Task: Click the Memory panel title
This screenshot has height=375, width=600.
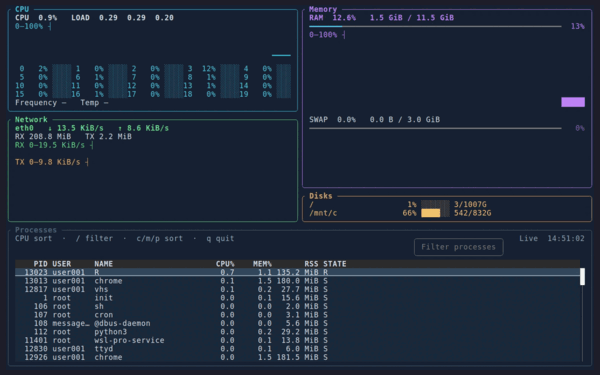Action: coord(323,9)
